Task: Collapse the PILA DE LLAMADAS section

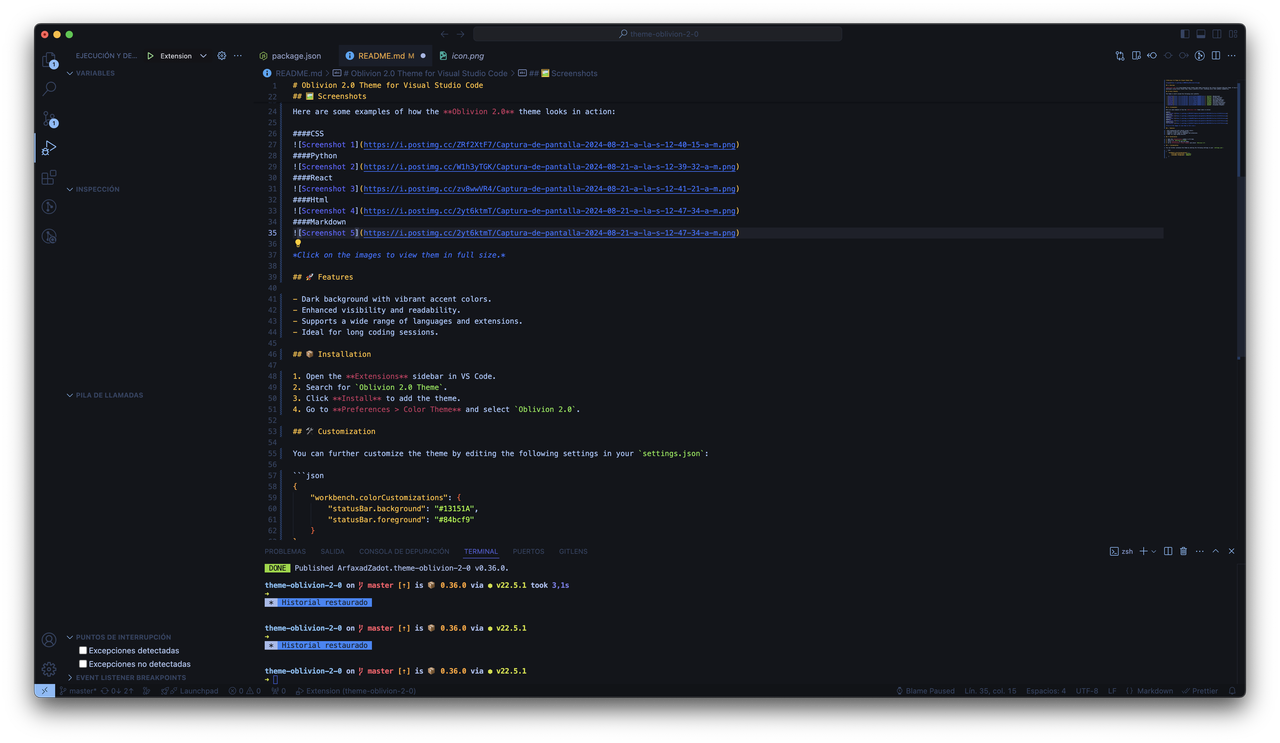Action: [105, 395]
